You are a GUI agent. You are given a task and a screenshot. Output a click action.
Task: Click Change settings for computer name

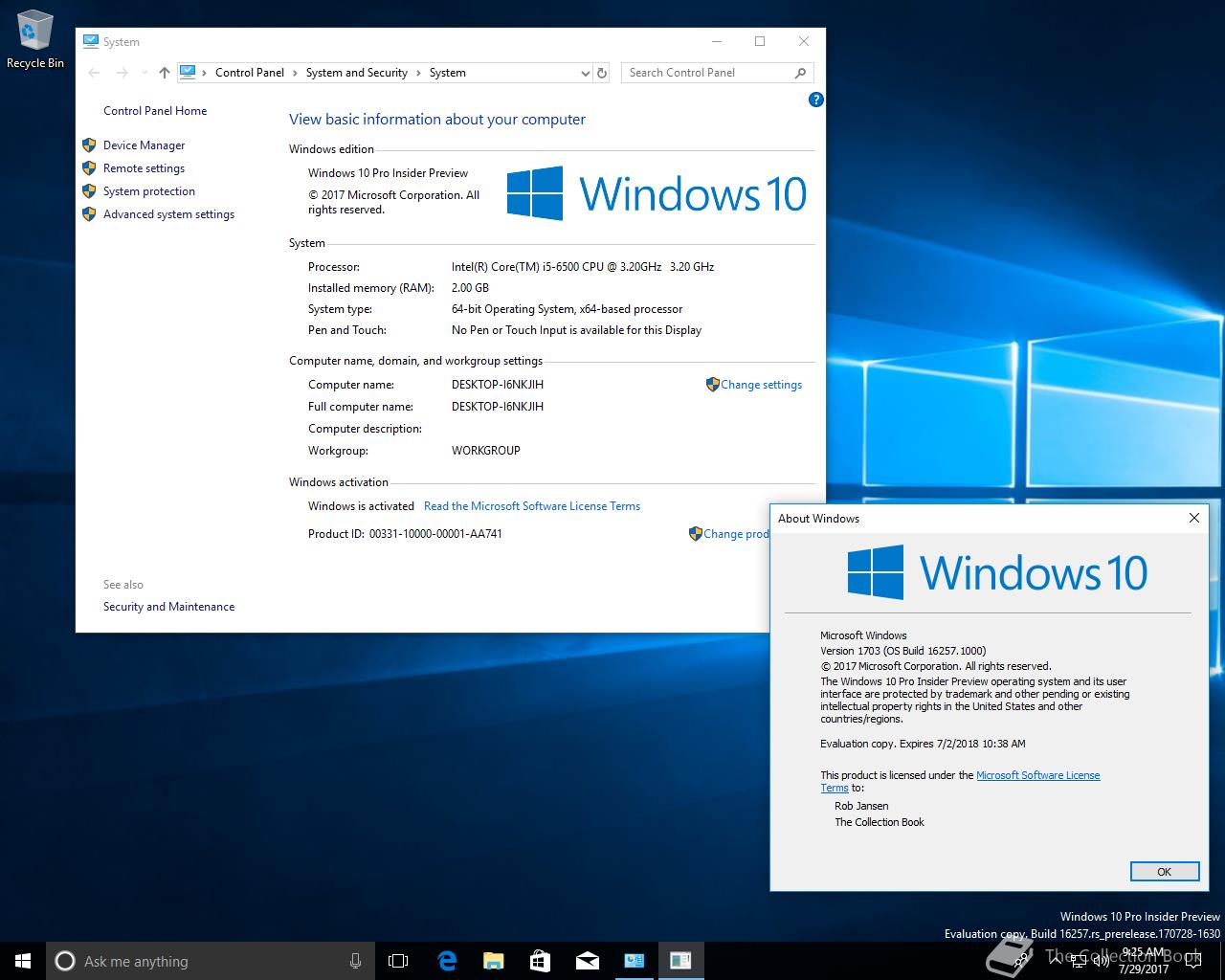(761, 385)
